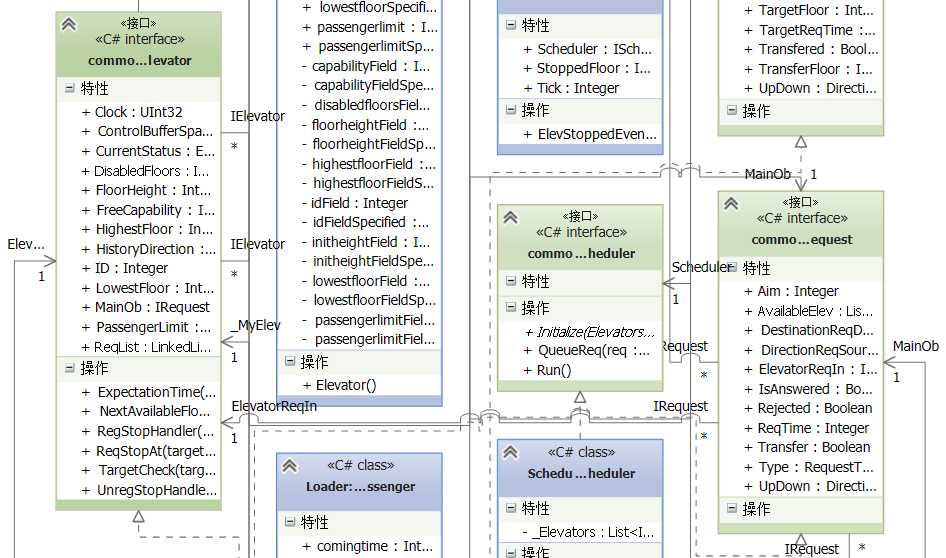Collapse 特性 section in commo...equest interface
The width and height of the screenshot is (946, 558).
(x=732, y=267)
